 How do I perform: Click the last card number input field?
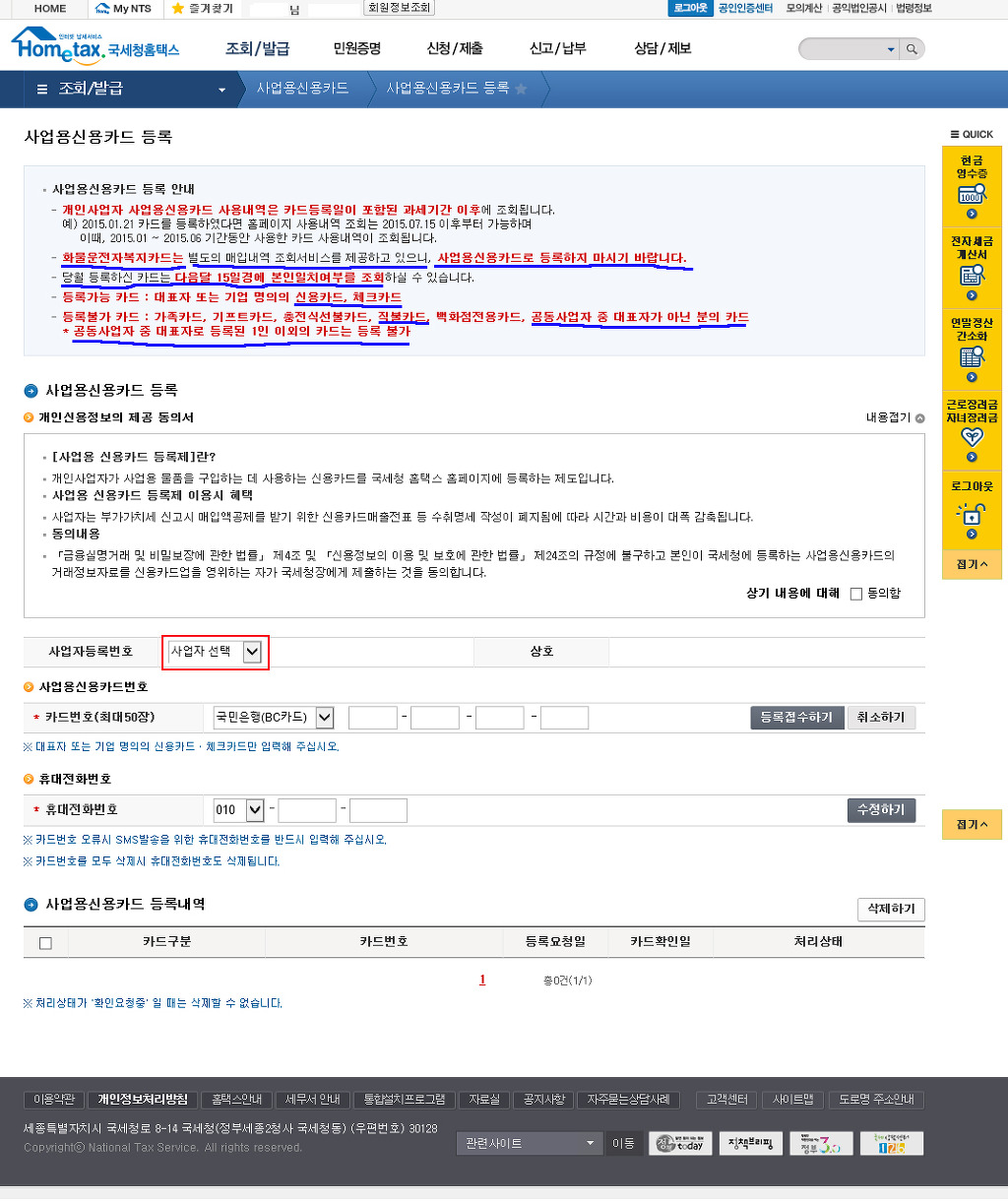pyautogui.click(x=564, y=718)
